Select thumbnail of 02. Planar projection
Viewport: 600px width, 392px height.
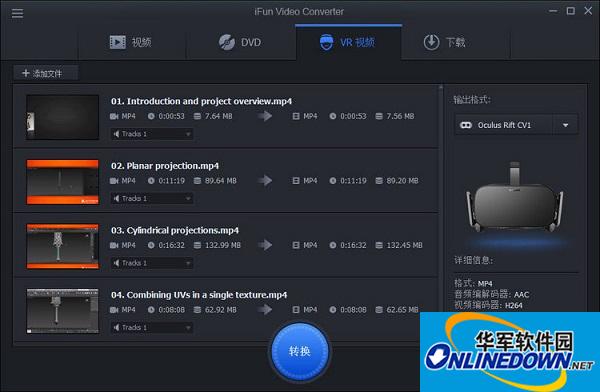(63, 182)
